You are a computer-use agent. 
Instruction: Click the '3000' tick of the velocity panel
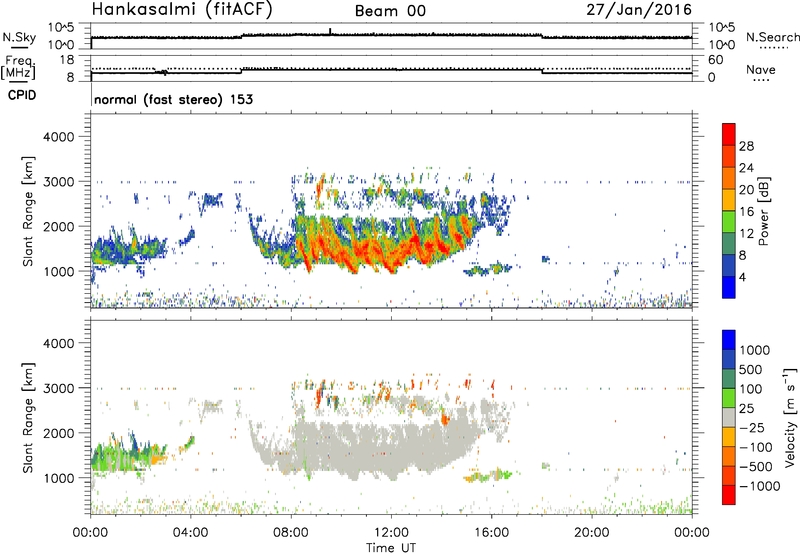58,388
